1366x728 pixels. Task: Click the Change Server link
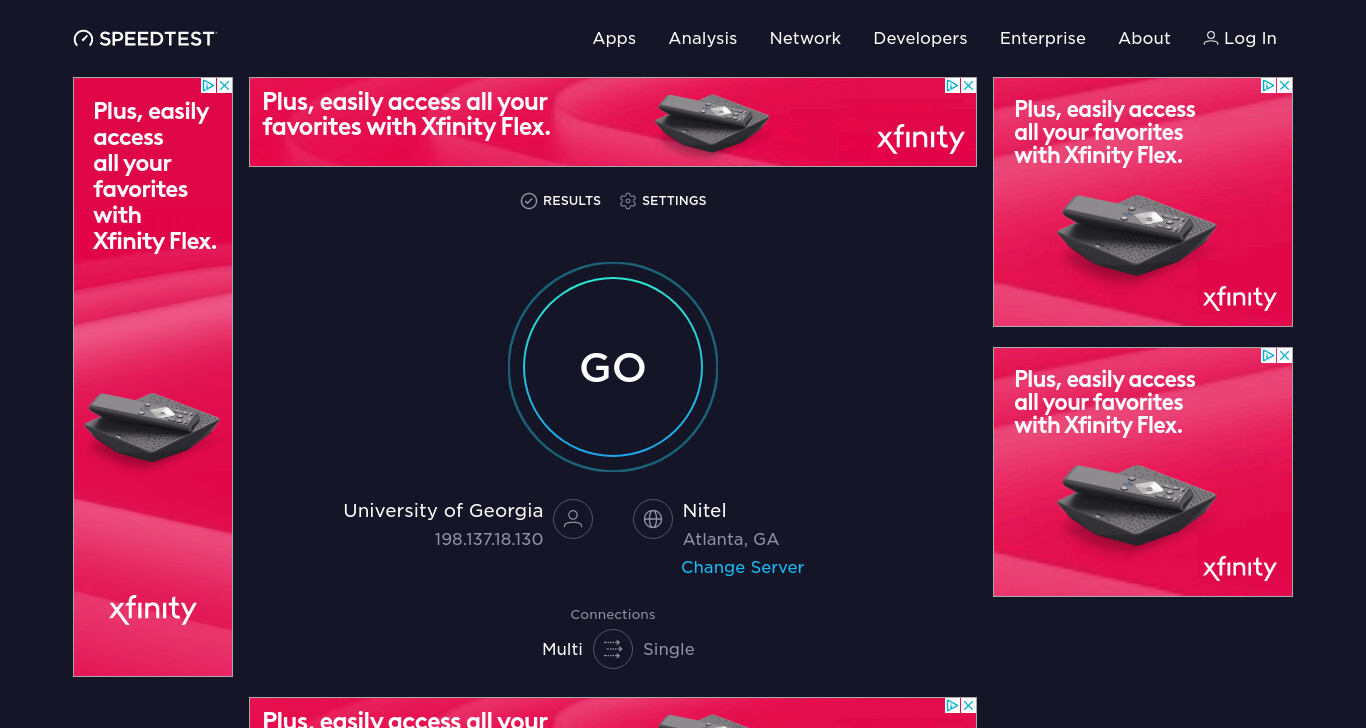[743, 567]
